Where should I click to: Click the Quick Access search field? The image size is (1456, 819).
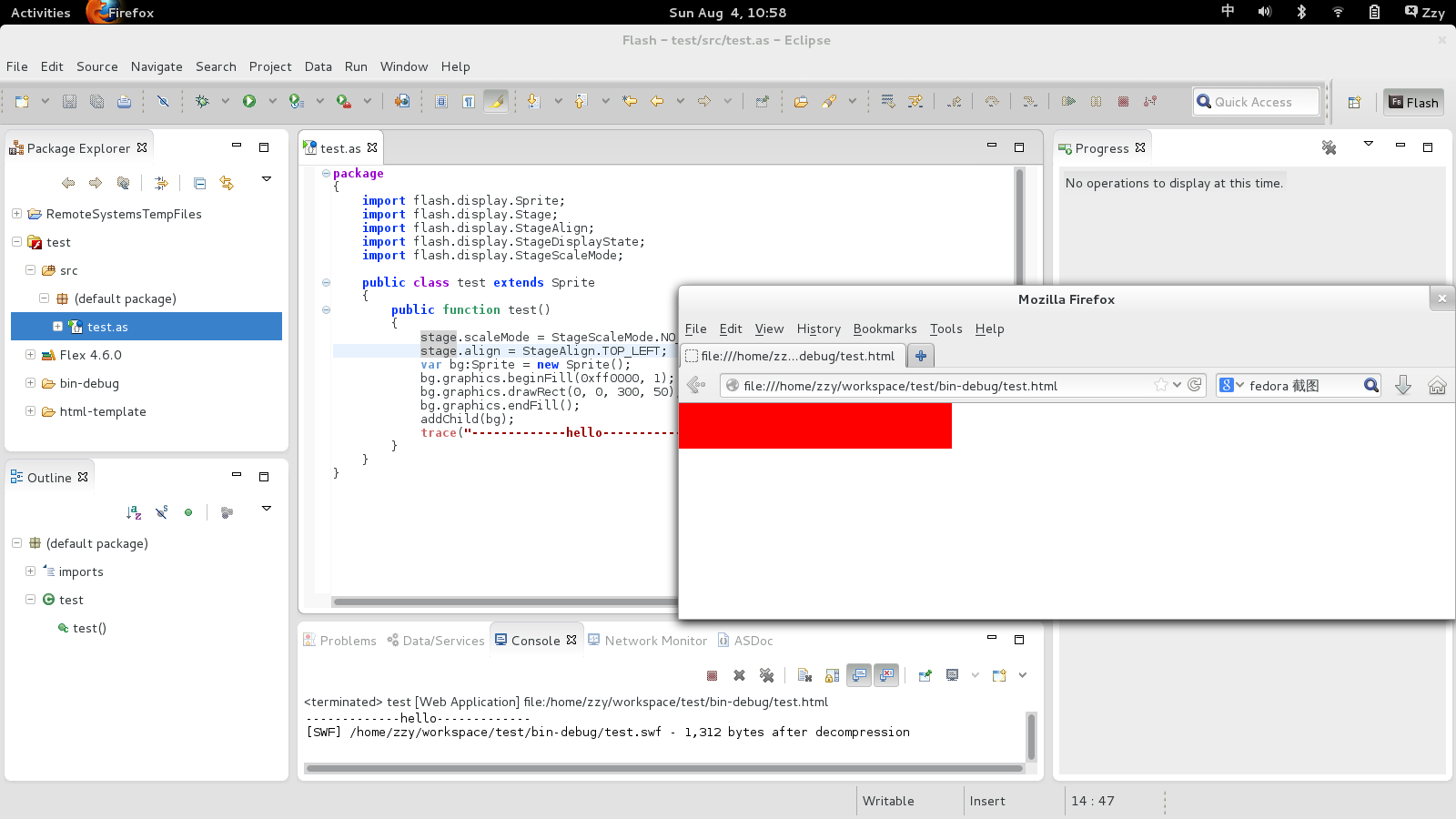pos(1256,102)
